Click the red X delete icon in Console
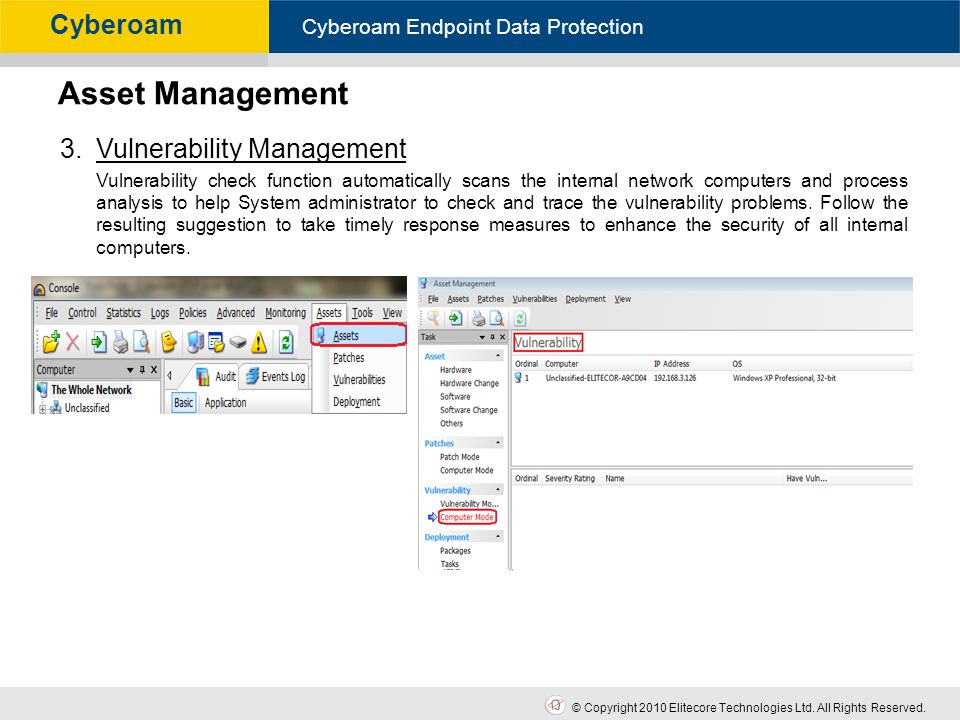The image size is (960, 720). (73, 342)
